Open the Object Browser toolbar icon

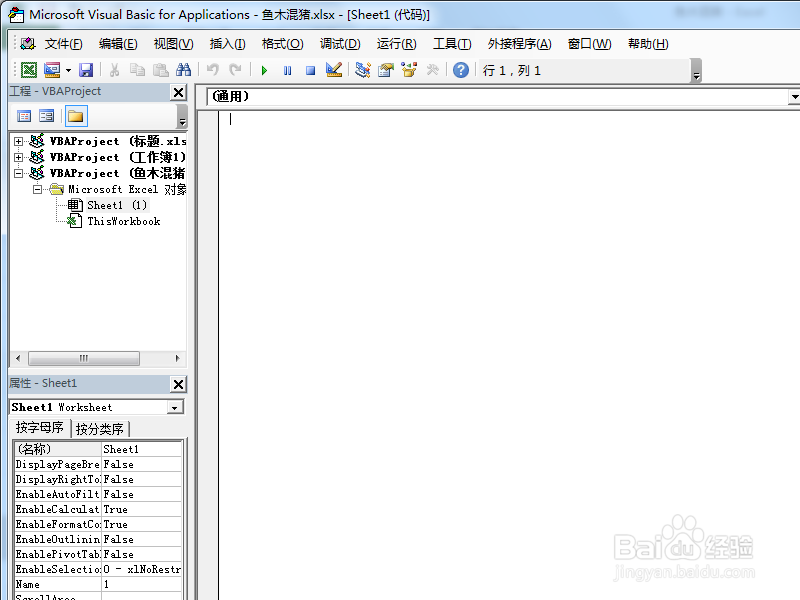click(409, 69)
